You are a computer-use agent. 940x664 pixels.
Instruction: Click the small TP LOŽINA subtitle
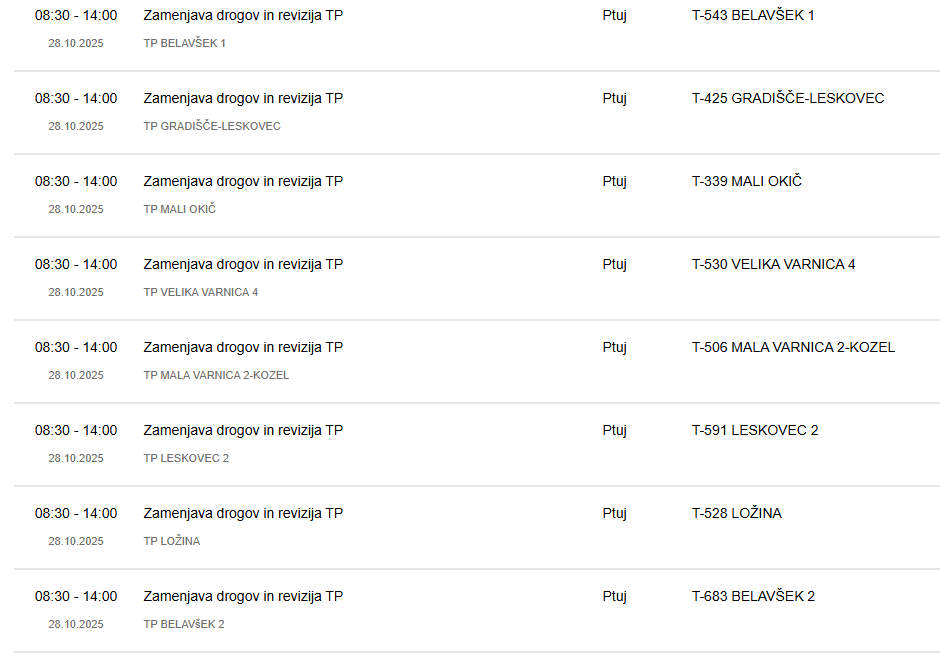tap(172, 541)
